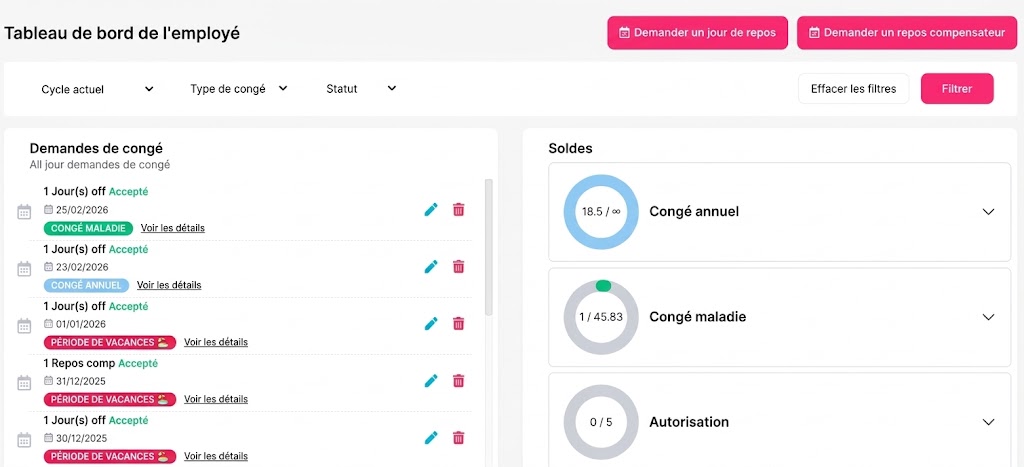1024x467 pixels.
Task: Click Effacer les filtres button
Action: tap(854, 89)
